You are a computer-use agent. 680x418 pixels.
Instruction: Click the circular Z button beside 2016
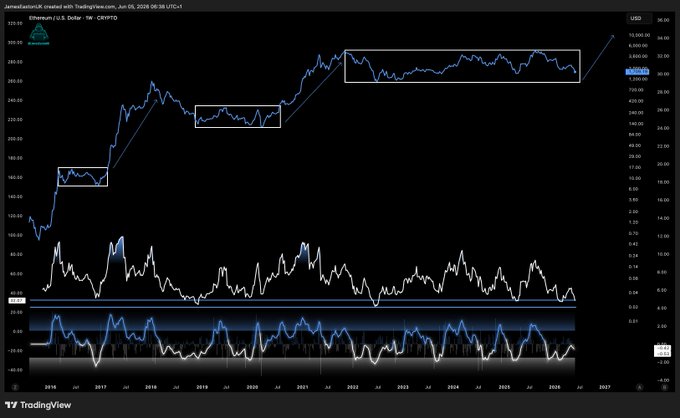[15, 387]
